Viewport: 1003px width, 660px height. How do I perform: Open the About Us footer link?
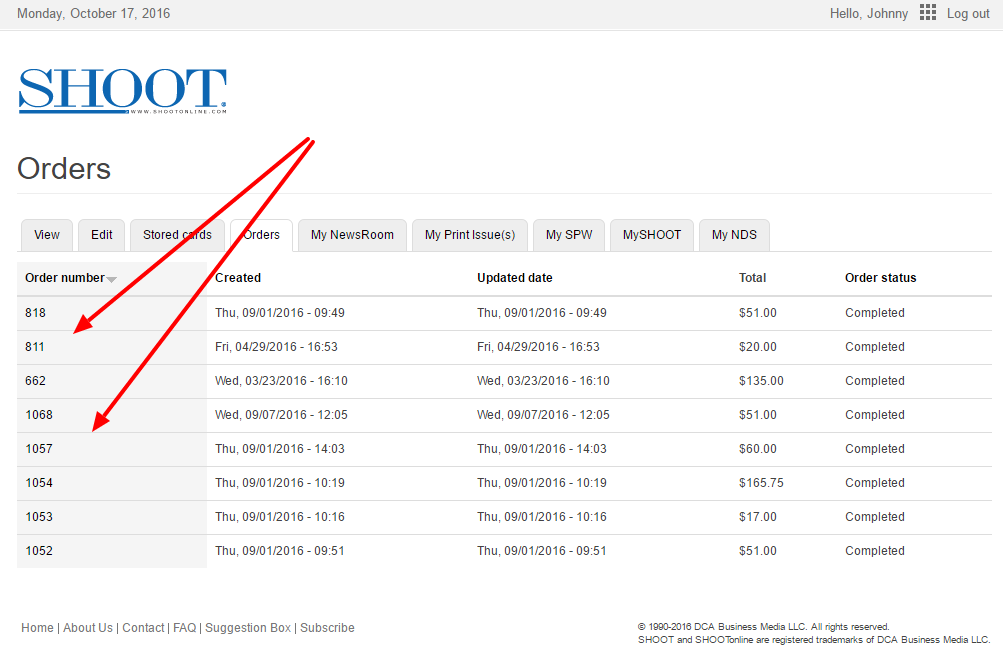pyautogui.click(x=88, y=628)
